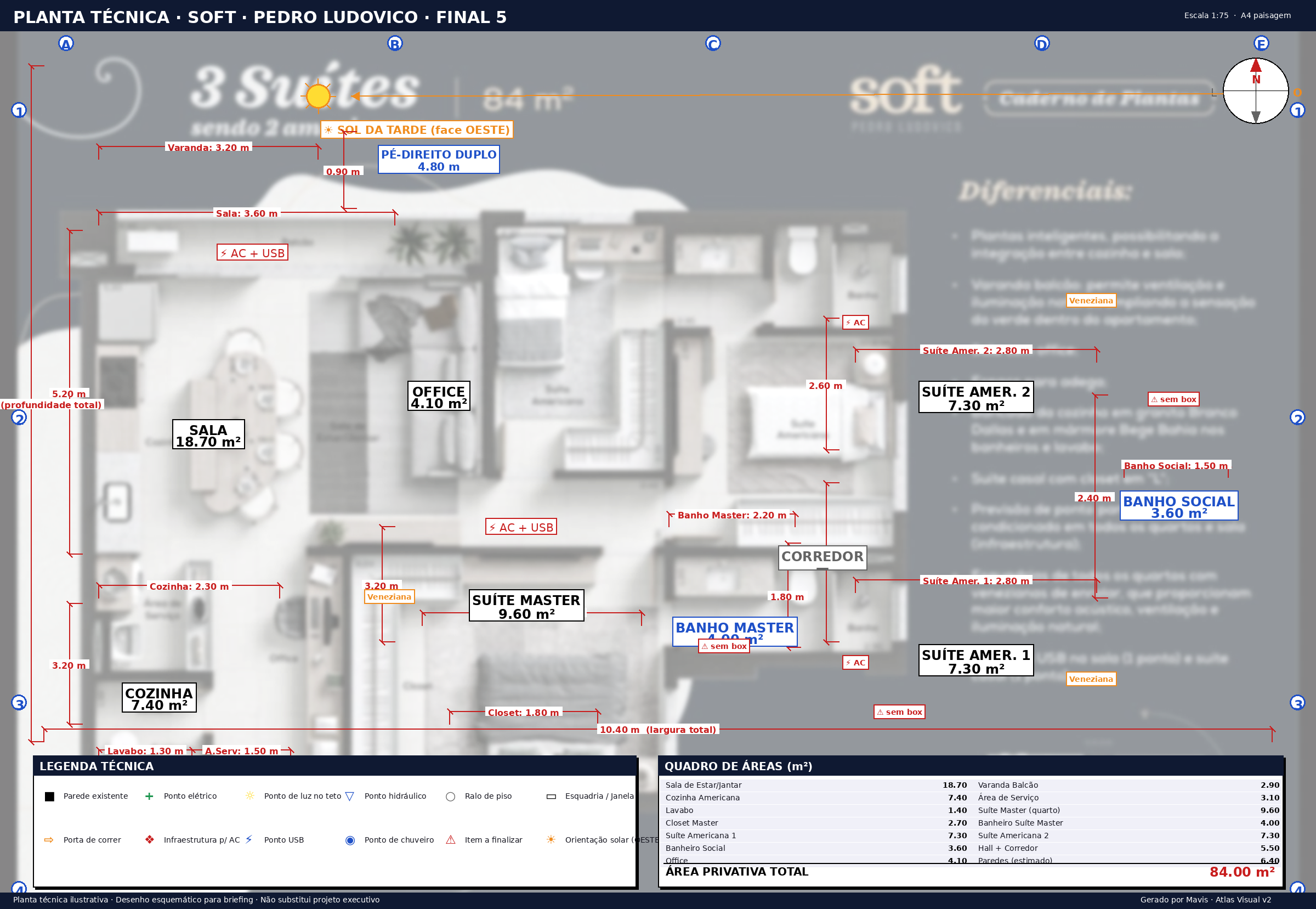Image resolution: width=1316 pixels, height=909 pixels.
Task: Click the Porta de correr arrow icon
Action: [x=49, y=839]
